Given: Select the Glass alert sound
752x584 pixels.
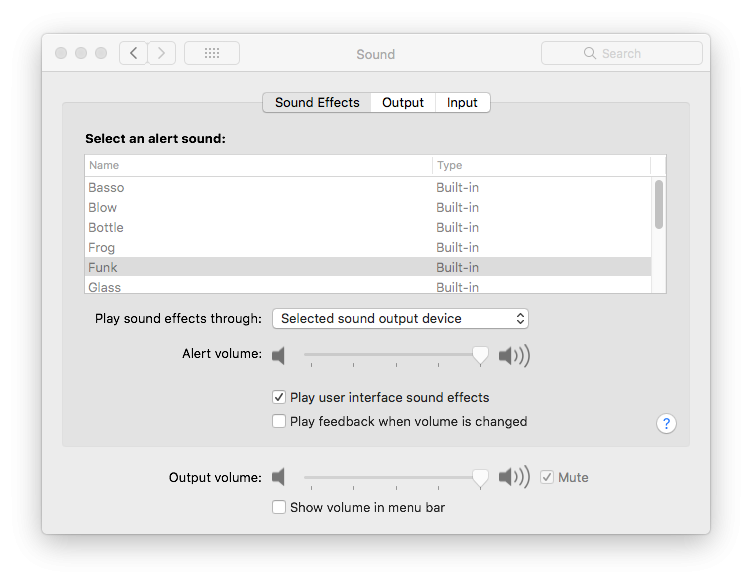Looking at the screenshot, I should [368, 286].
